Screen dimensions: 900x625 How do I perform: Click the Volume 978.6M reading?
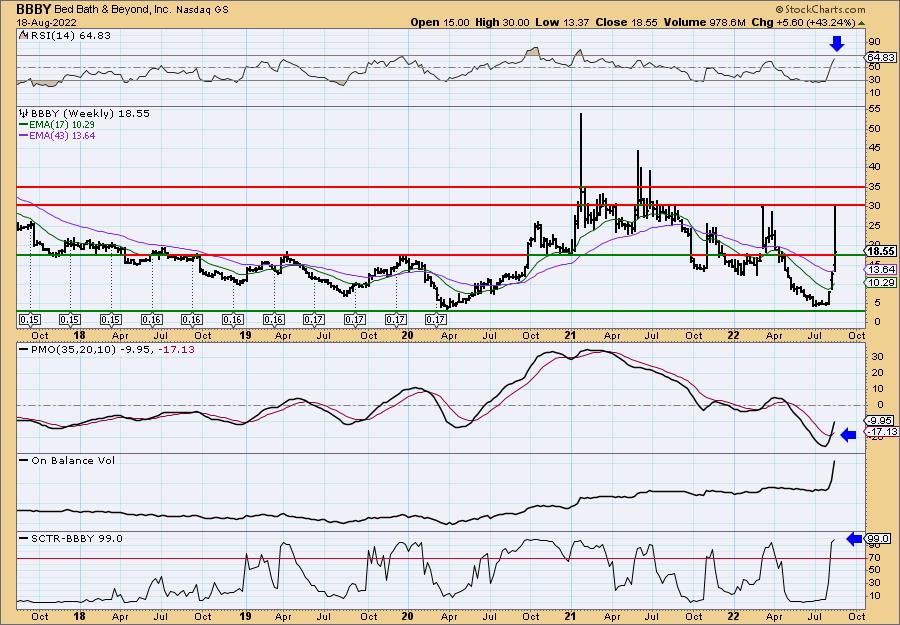tap(705, 22)
